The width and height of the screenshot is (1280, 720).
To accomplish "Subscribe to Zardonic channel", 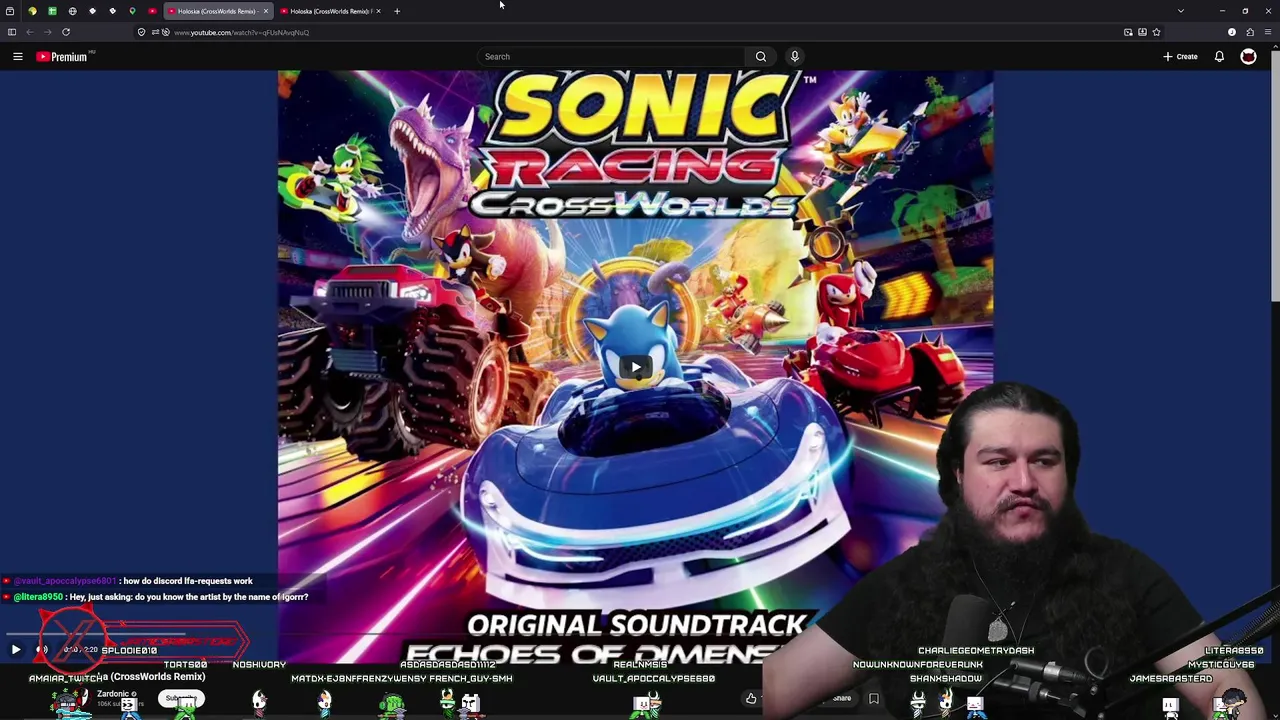I will [x=181, y=698].
